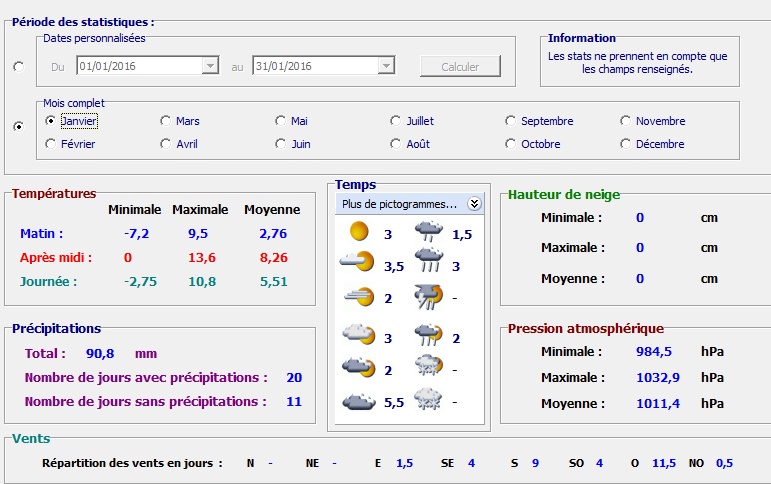This screenshot has height=484, width=771.
Task: Open the start date 01/01/2016 dropdown arrow
Action: tap(210, 65)
